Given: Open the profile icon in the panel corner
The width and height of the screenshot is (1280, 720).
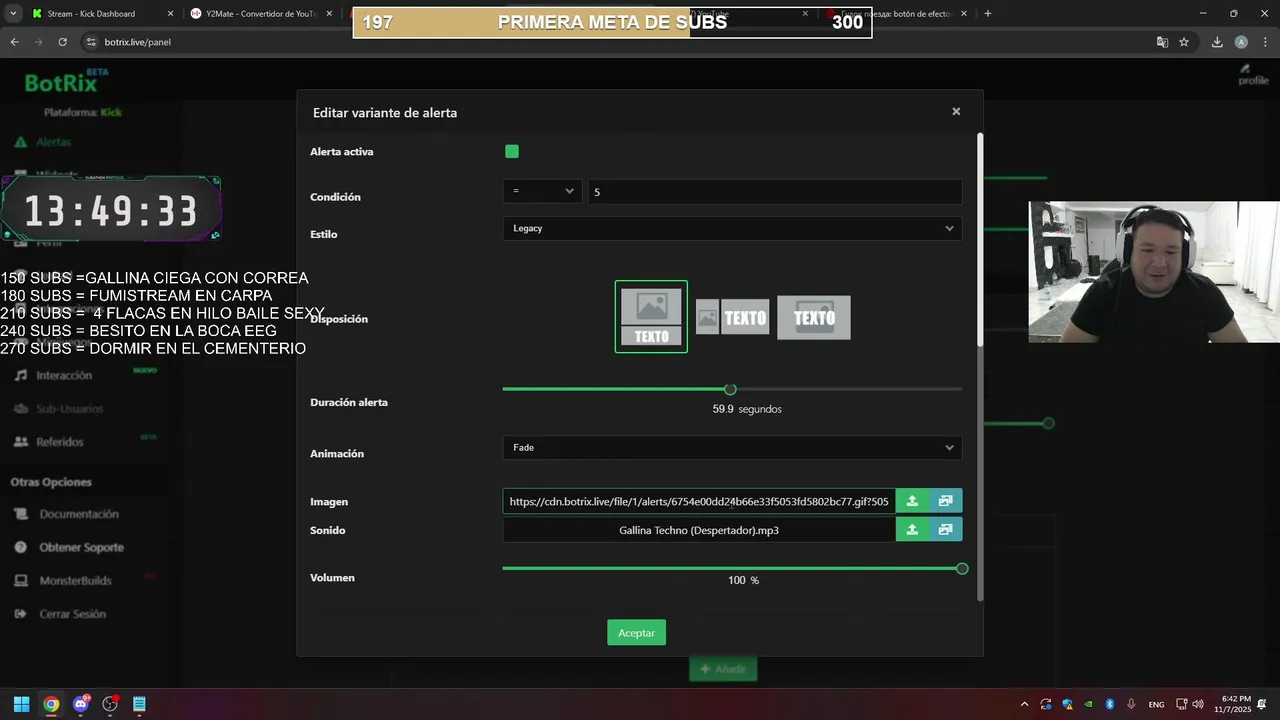Looking at the screenshot, I should tap(1252, 74).
